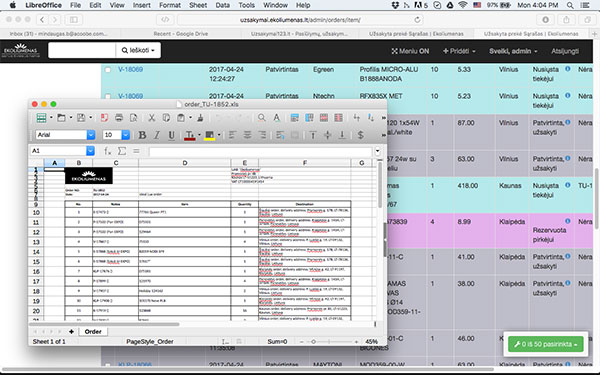
Task: Align cell text right
Action: point(262,135)
